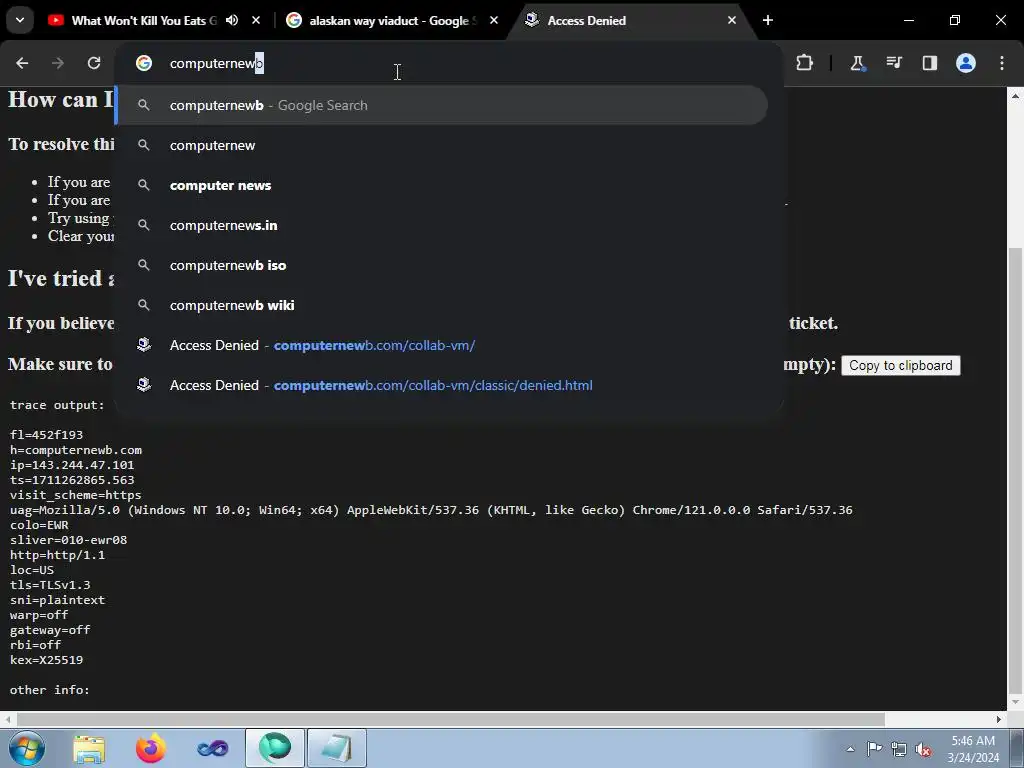Toggle the side panel icon
This screenshot has width=1024, height=768.
[x=929, y=63]
